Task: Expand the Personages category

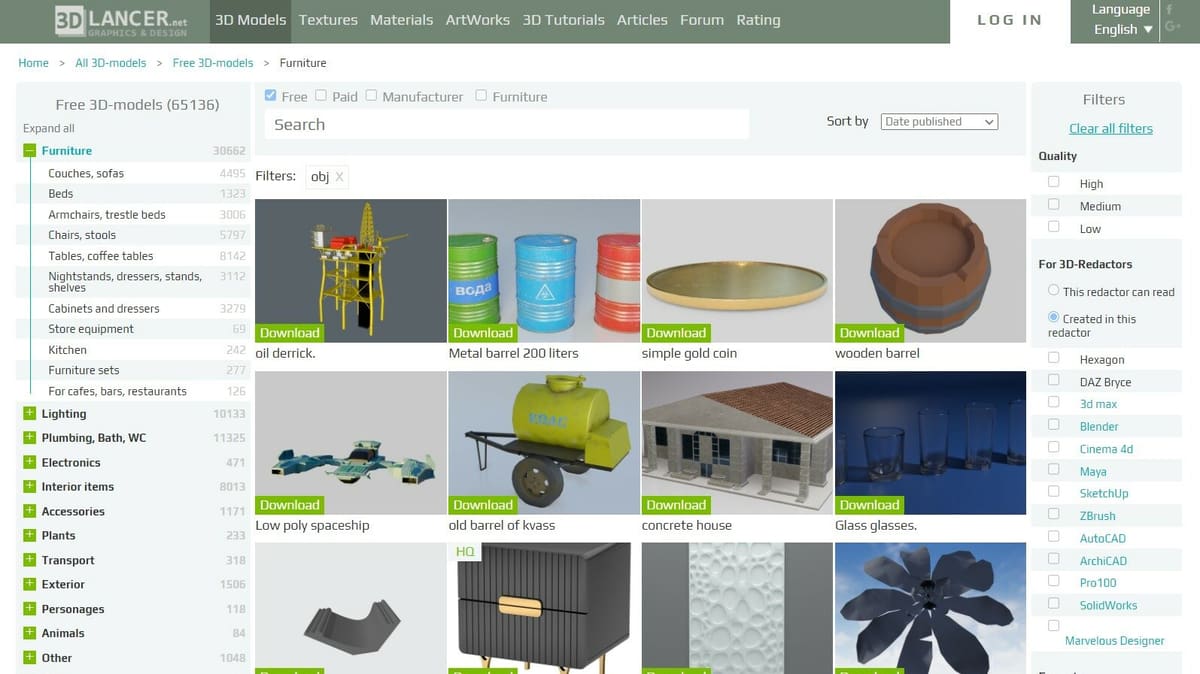Action: coord(30,609)
